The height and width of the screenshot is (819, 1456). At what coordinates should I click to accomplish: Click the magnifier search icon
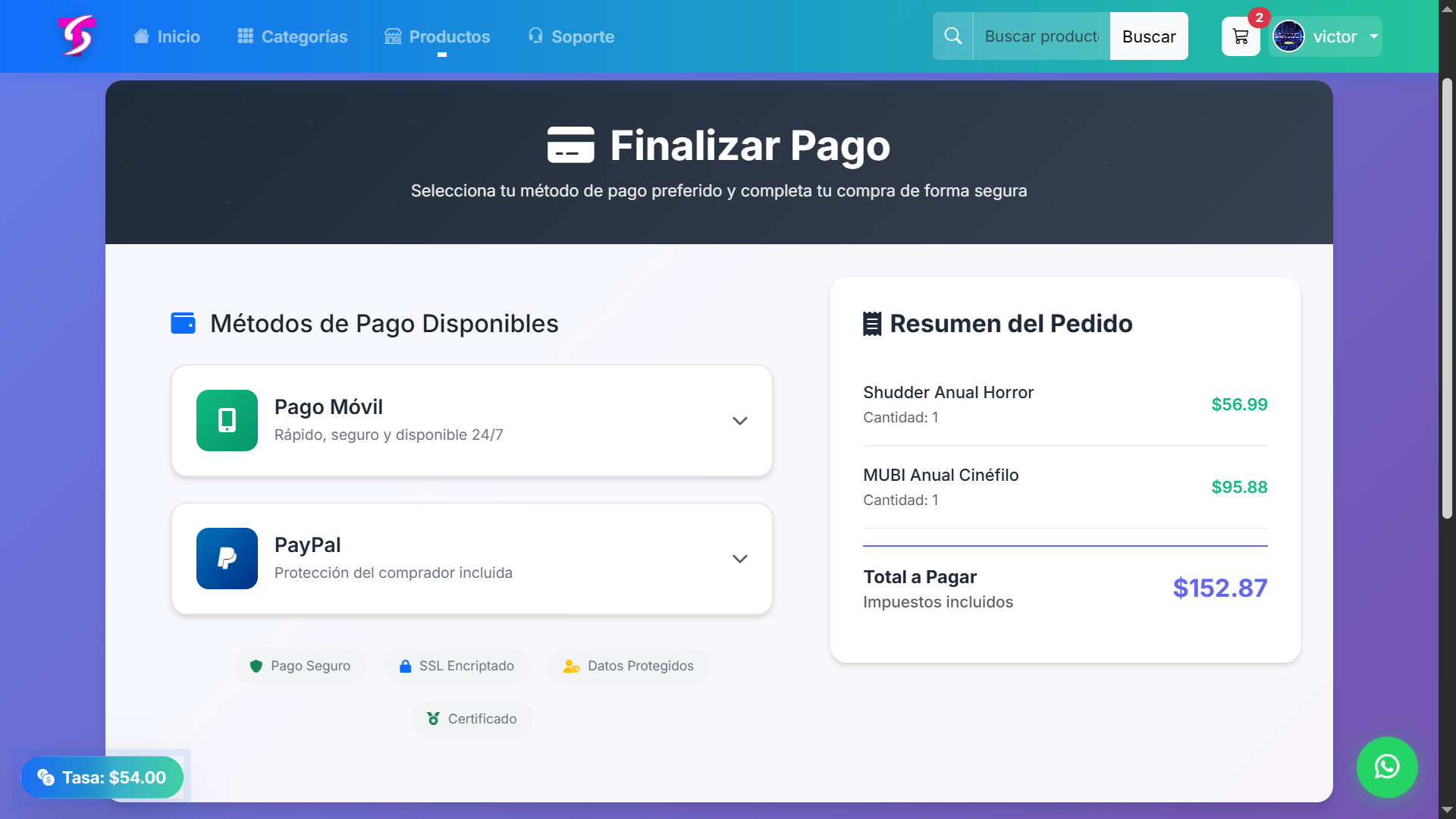click(952, 36)
